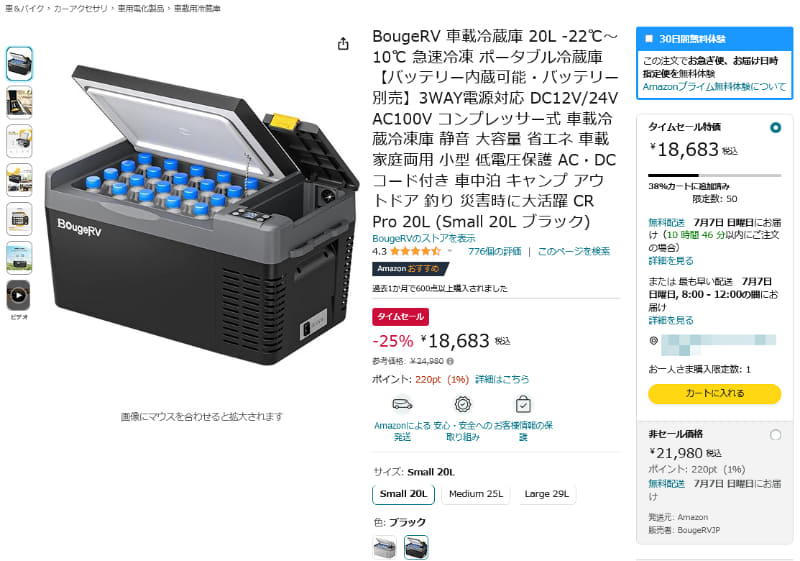
Task: Choose the Large 29L size option
Action: pos(546,494)
